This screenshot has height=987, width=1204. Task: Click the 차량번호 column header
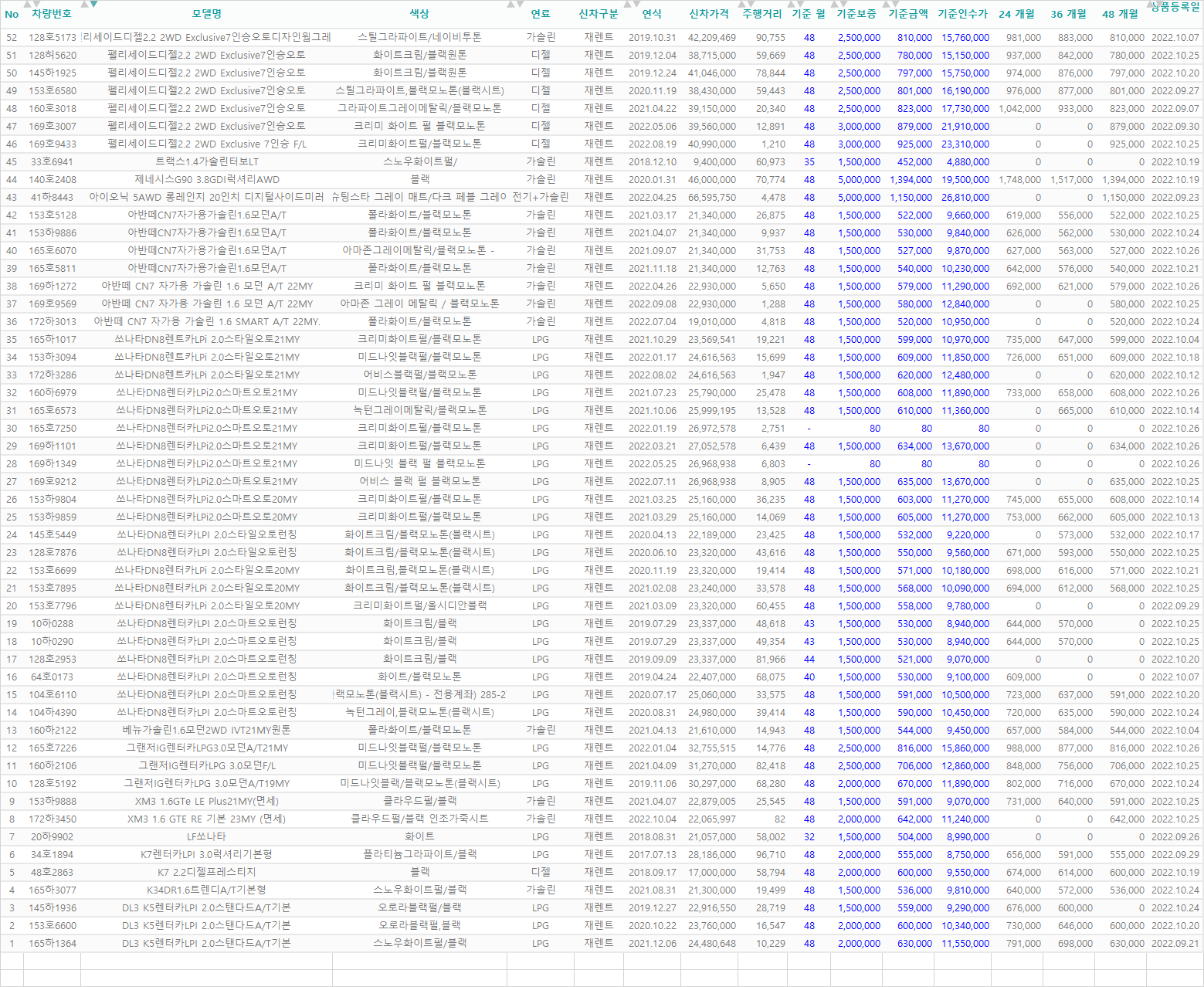tap(52, 14)
